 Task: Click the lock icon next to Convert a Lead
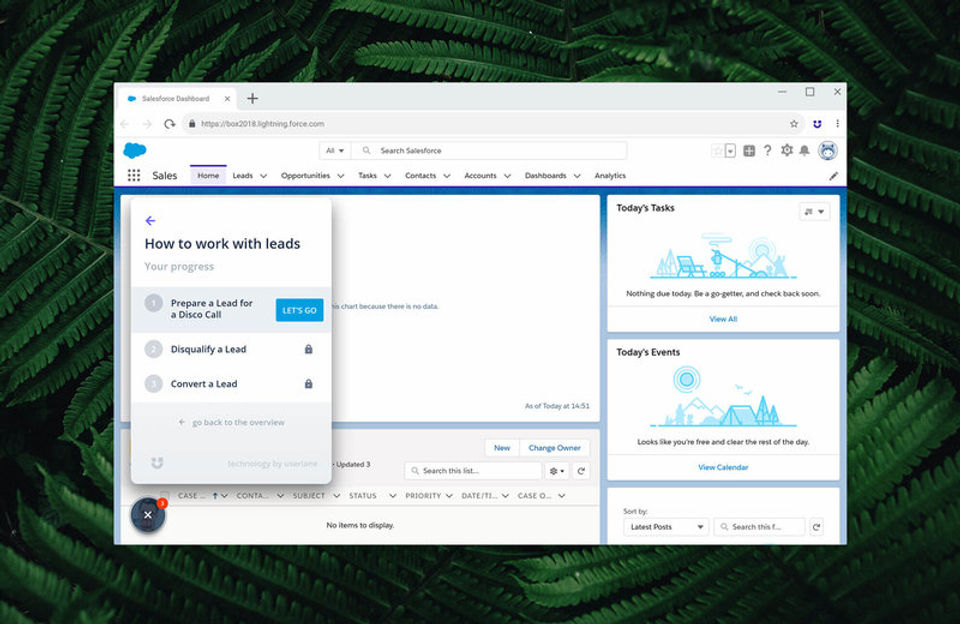coord(309,384)
